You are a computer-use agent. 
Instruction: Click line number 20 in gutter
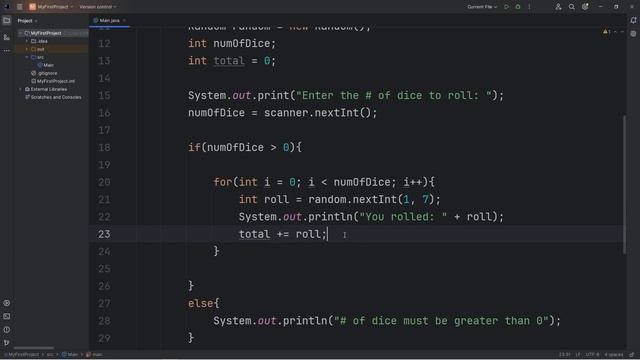(x=104, y=182)
